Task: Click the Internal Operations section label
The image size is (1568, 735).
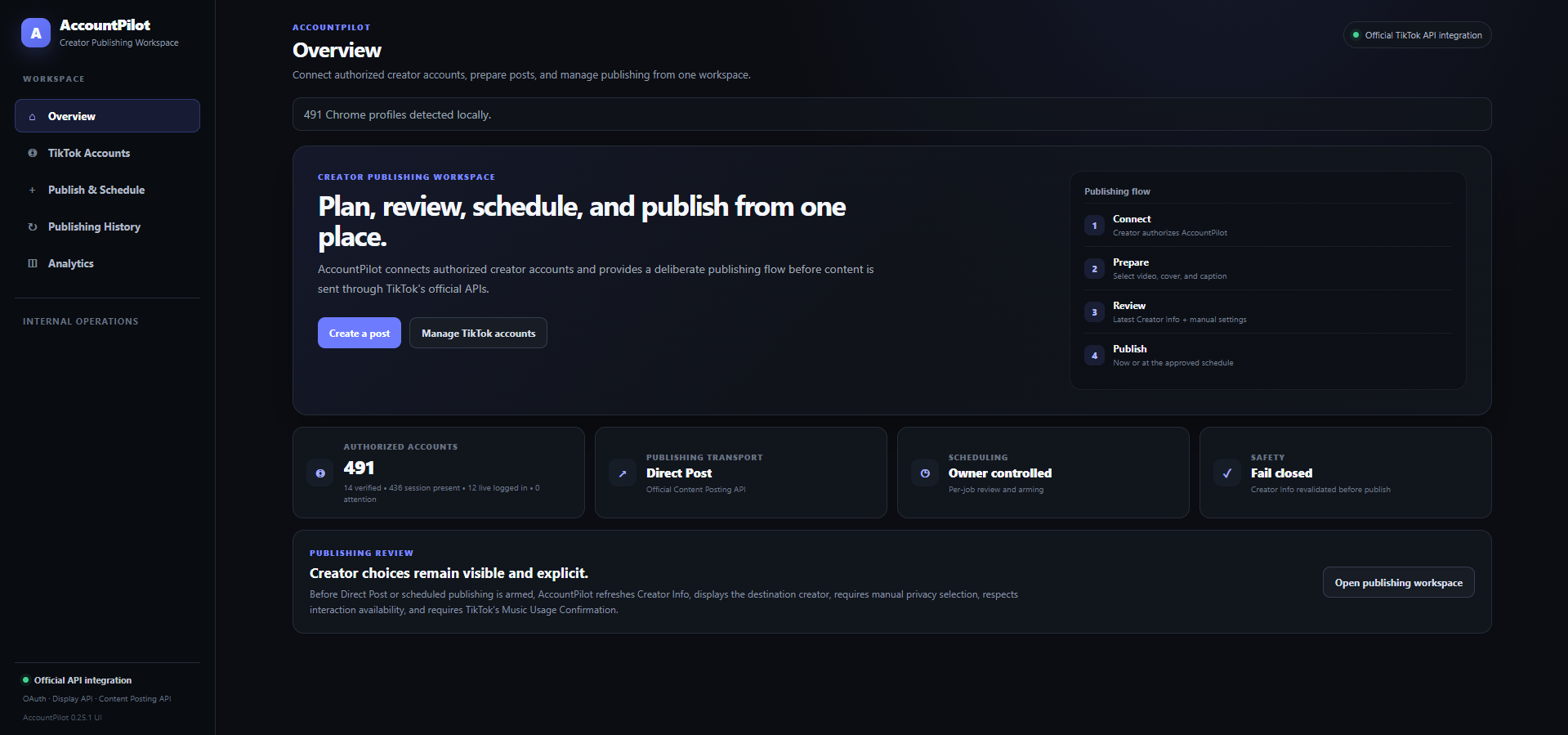Action: click(81, 321)
